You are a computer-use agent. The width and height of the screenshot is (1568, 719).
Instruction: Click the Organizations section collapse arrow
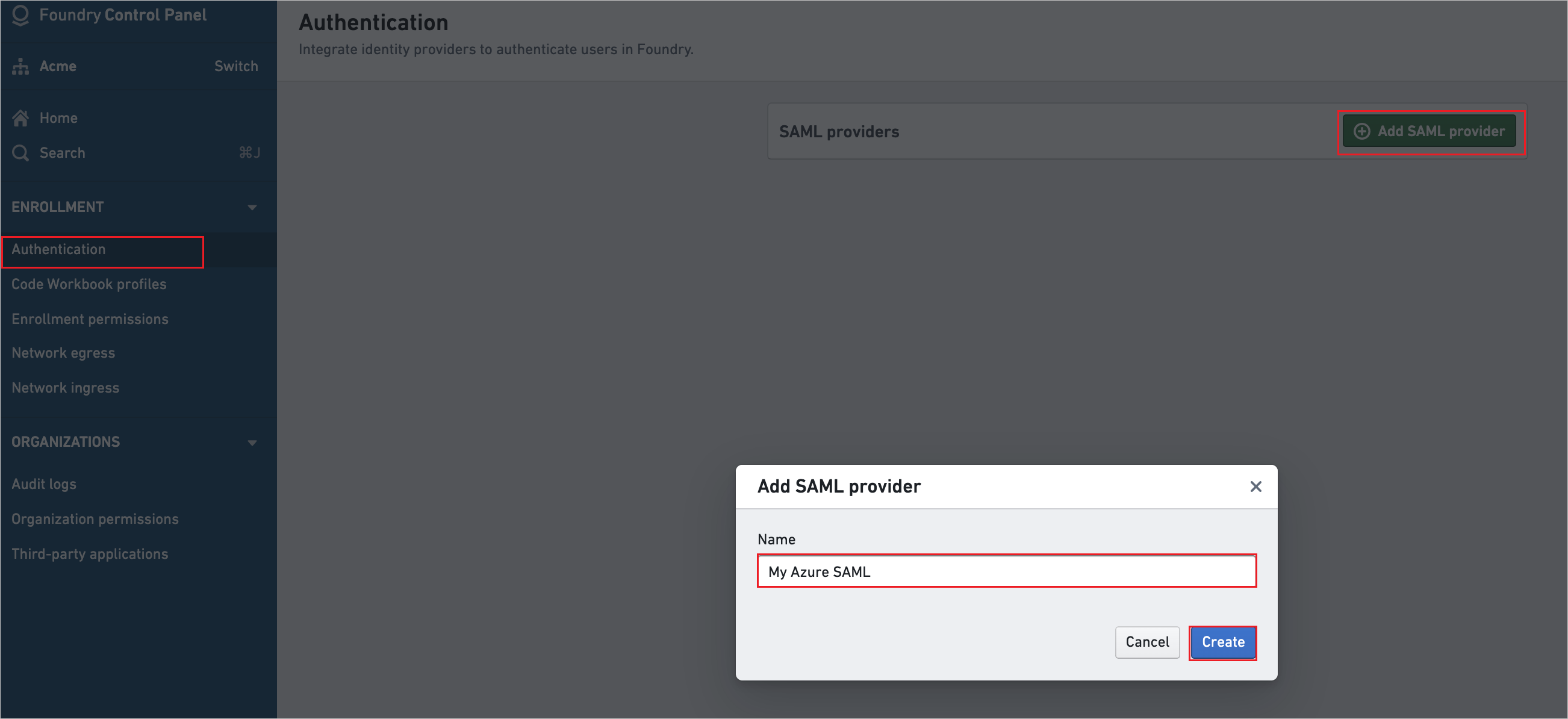click(252, 442)
